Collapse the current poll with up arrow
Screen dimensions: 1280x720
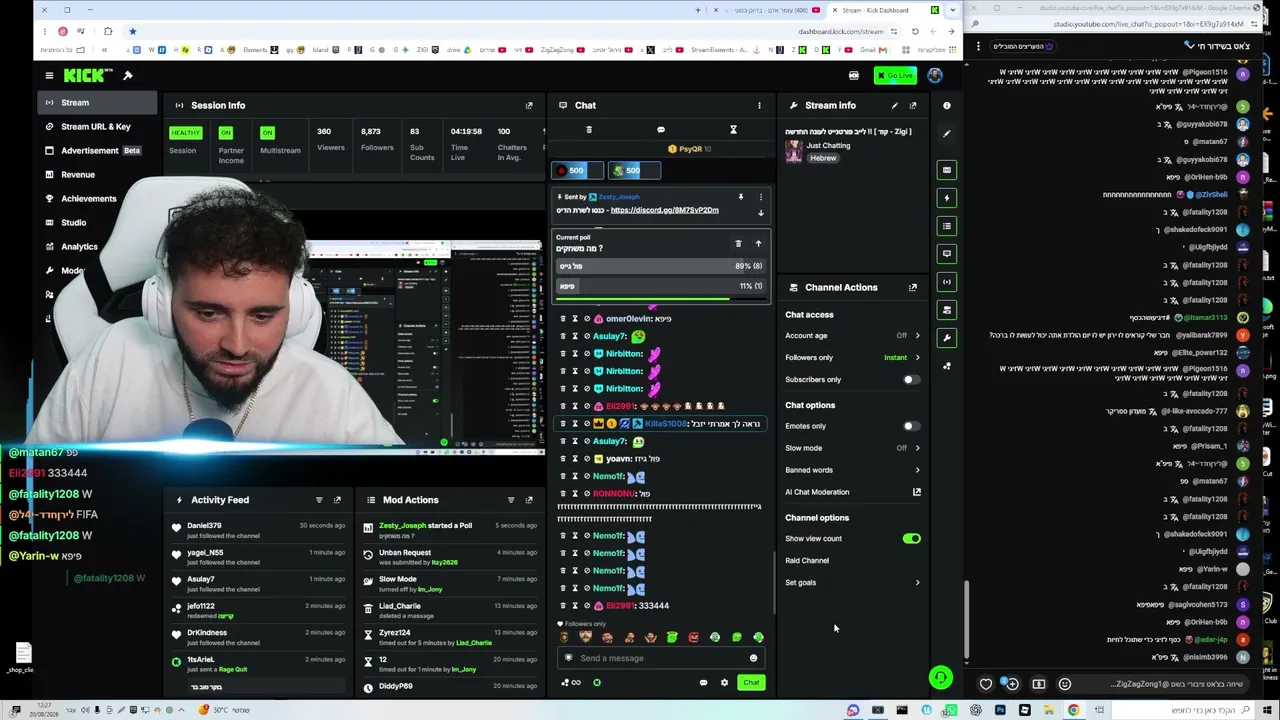[x=758, y=244]
